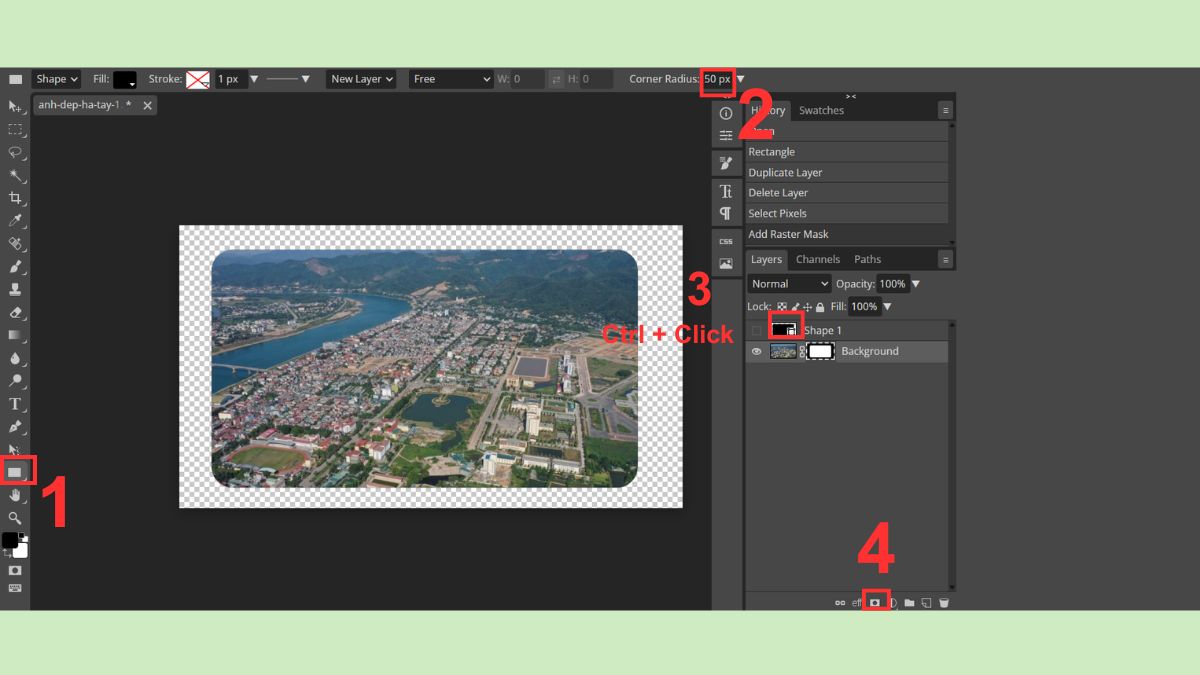Open the Normal blend mode dropdown
1200x675 pixels.
click(789, 284)
